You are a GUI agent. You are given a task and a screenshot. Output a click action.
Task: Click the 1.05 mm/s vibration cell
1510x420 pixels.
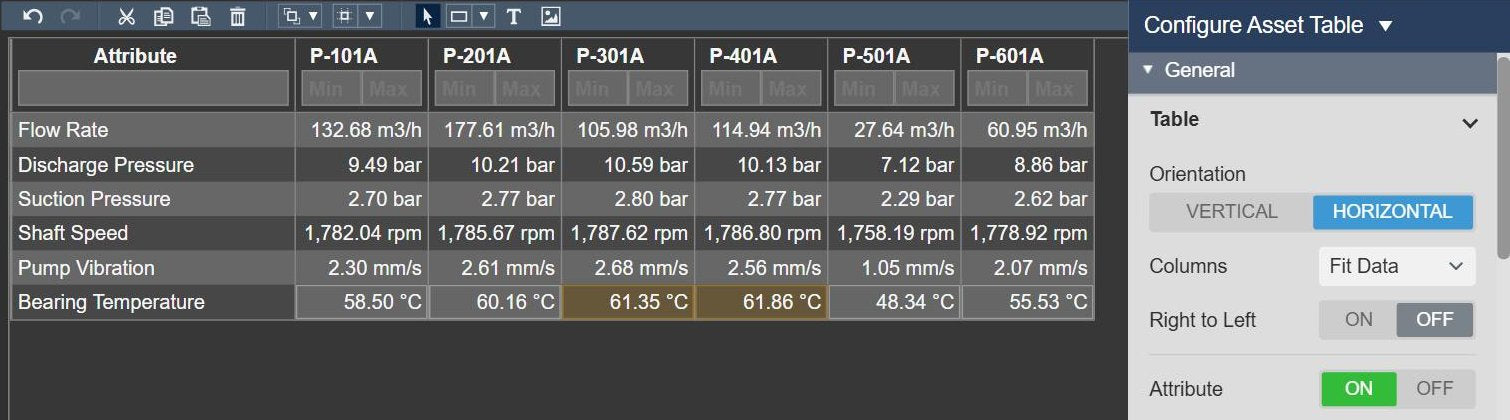click(x=894, y=268)
